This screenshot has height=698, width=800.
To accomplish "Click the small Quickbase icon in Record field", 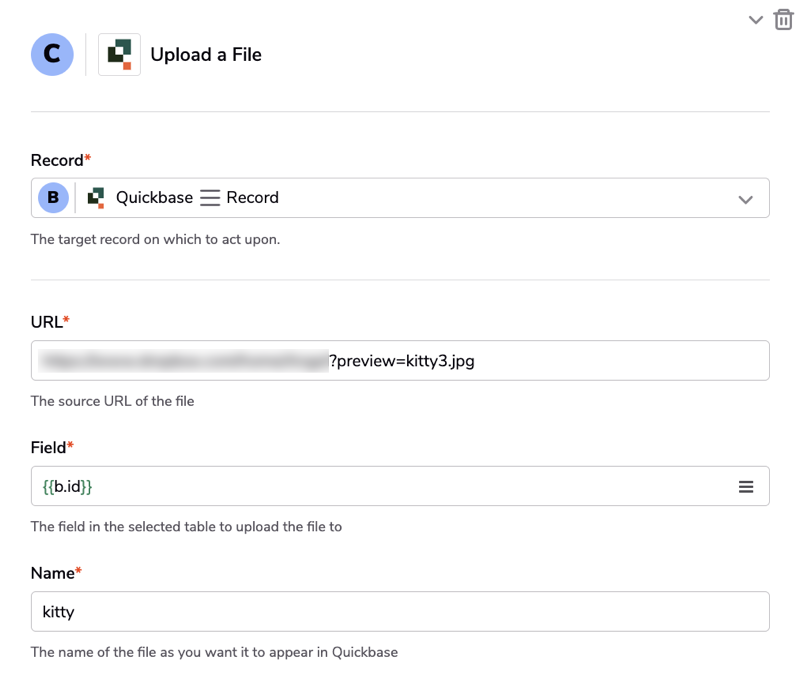I will [96, 198].
